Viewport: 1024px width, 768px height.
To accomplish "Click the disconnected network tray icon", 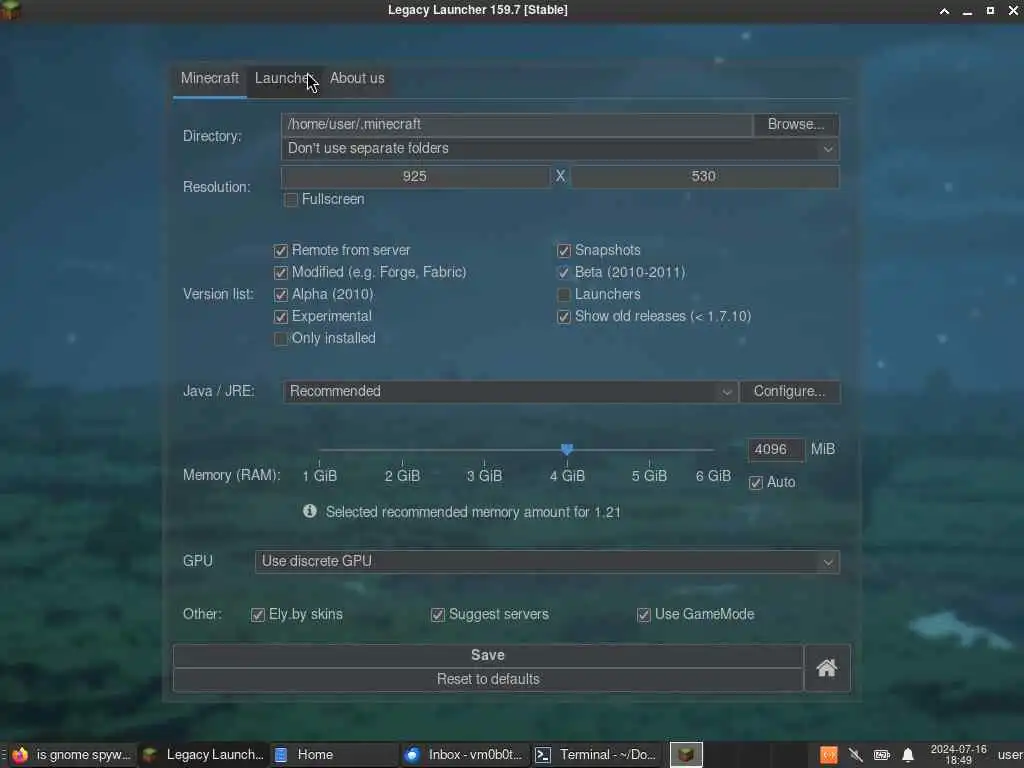I will tap(856, 755).
